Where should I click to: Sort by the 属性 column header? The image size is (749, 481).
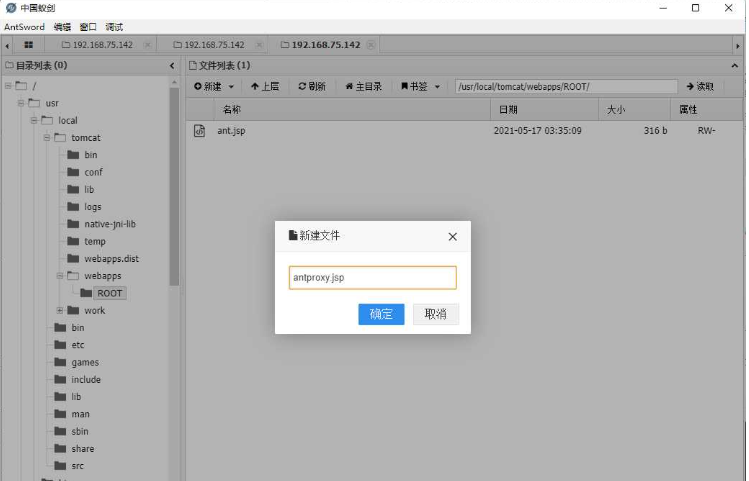[x=706, y=109]
